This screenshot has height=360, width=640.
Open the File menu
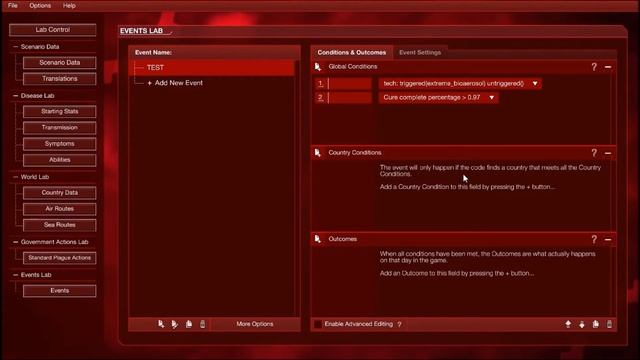13,5
